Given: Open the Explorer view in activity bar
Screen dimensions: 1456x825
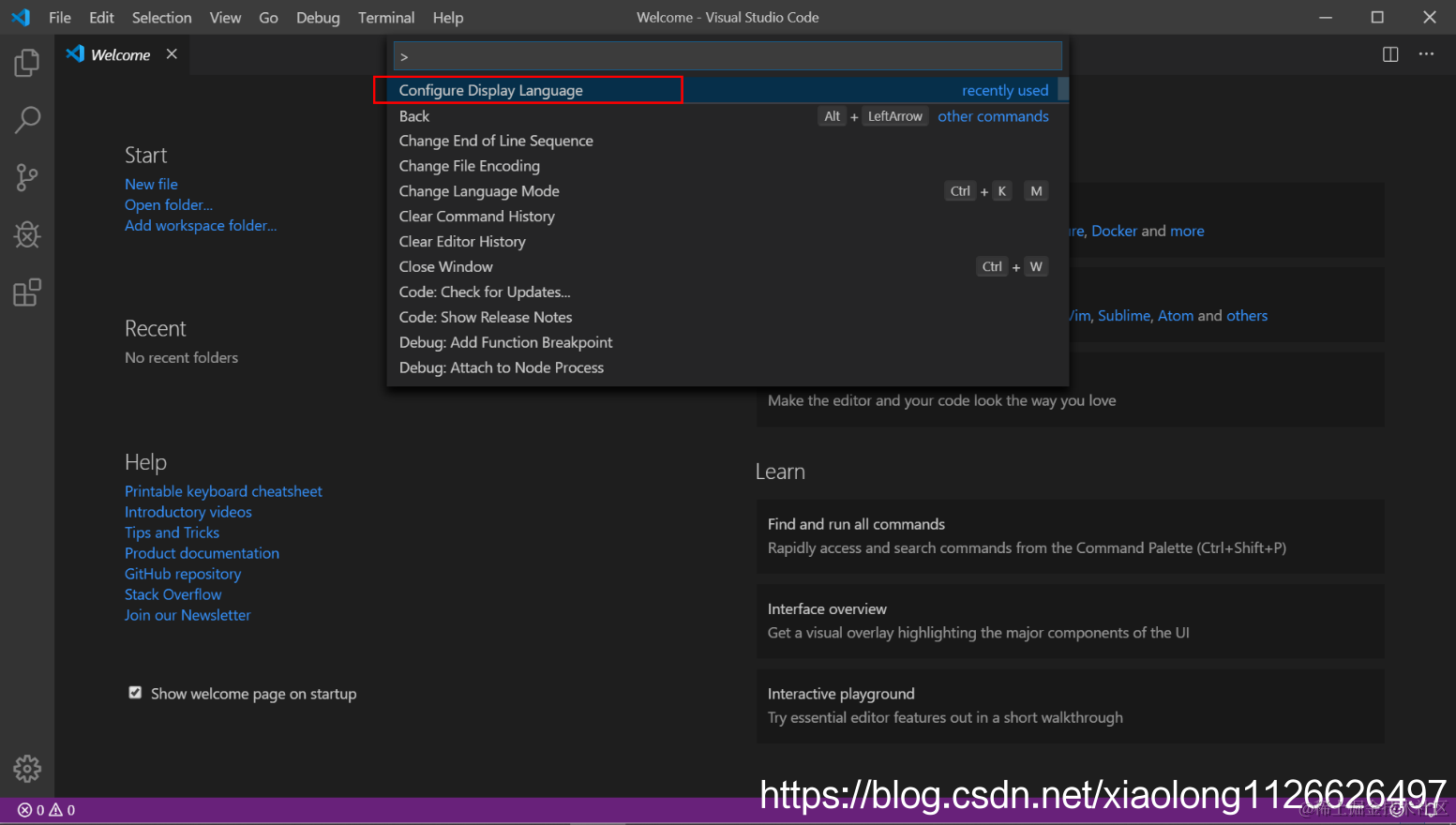Looking at the screenshot, I should point(27,63).
